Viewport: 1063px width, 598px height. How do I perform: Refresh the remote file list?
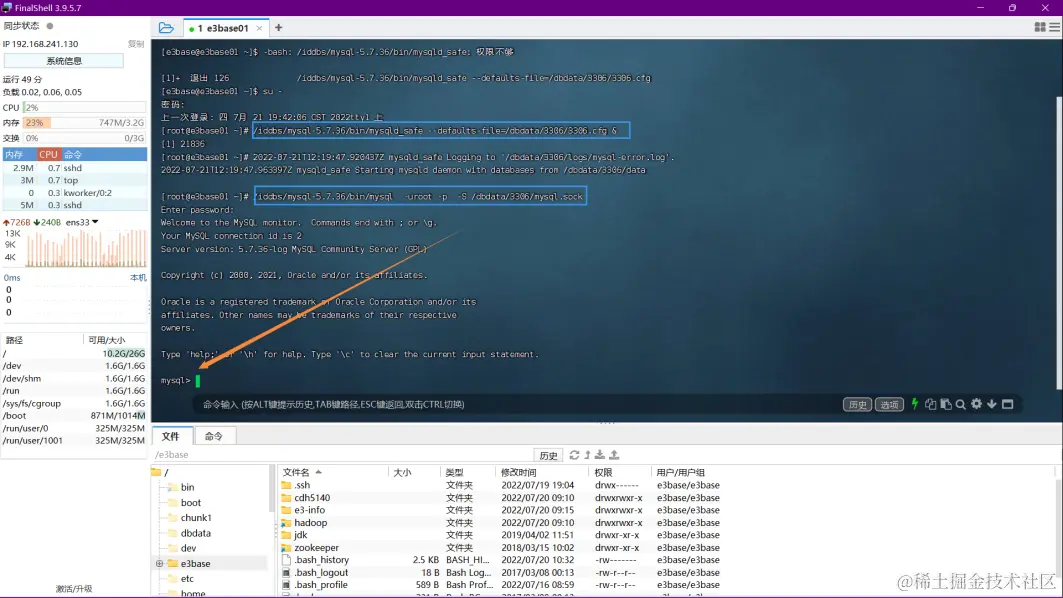coord(574,455)
